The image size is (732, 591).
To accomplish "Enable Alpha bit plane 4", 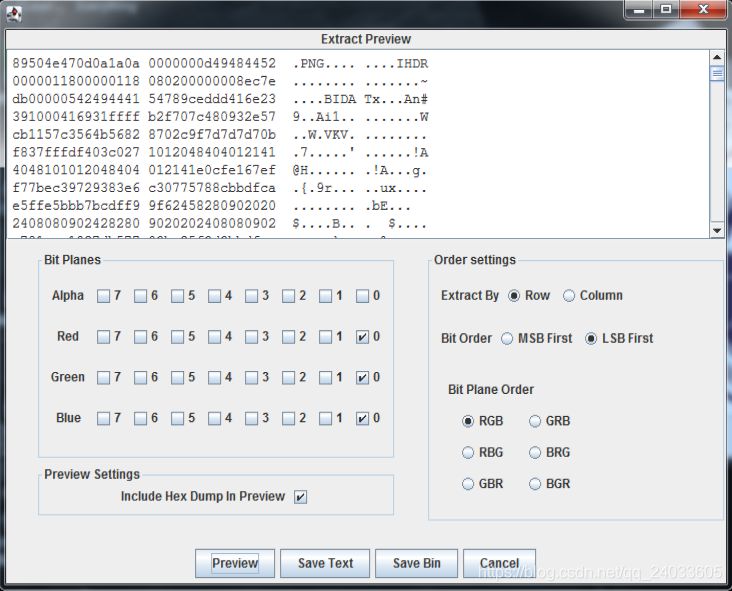I will [x=214, y=296].
